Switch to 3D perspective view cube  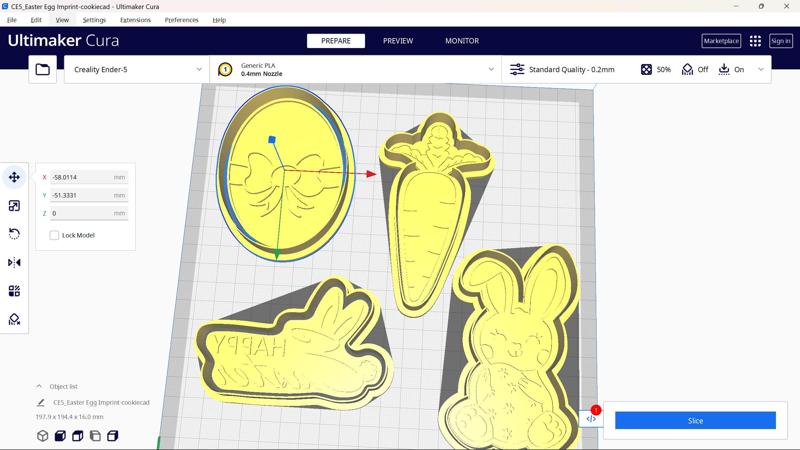42,436
